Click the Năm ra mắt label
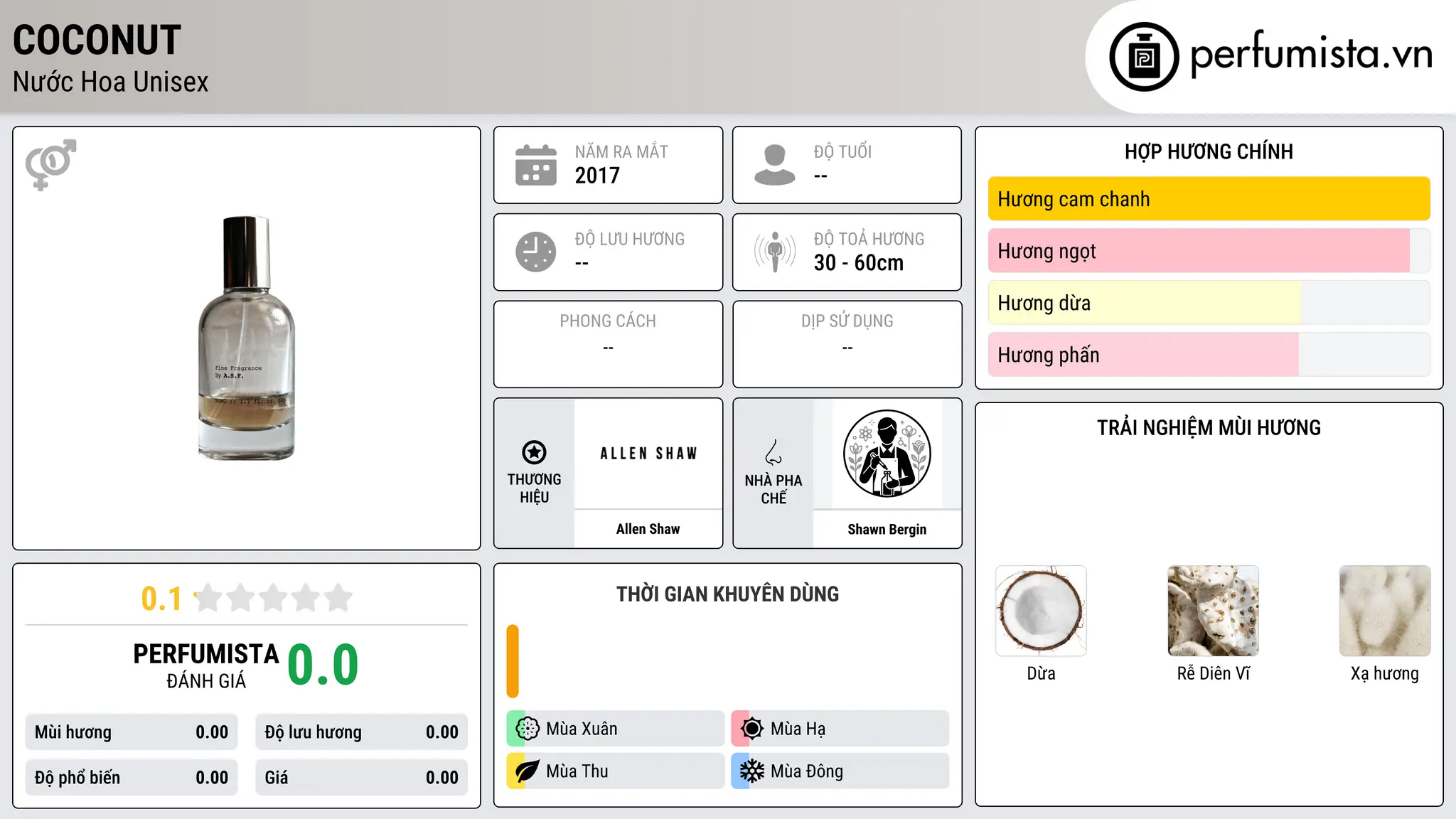The height and width of the screenshot is (819, 1456). 621,151
